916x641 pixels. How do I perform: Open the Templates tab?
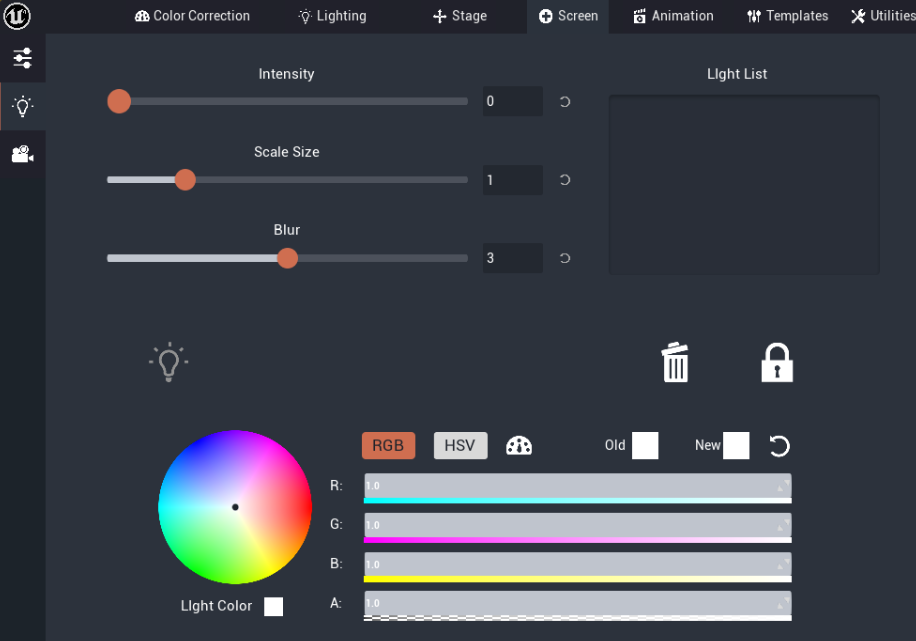click(x=787, y=16)
